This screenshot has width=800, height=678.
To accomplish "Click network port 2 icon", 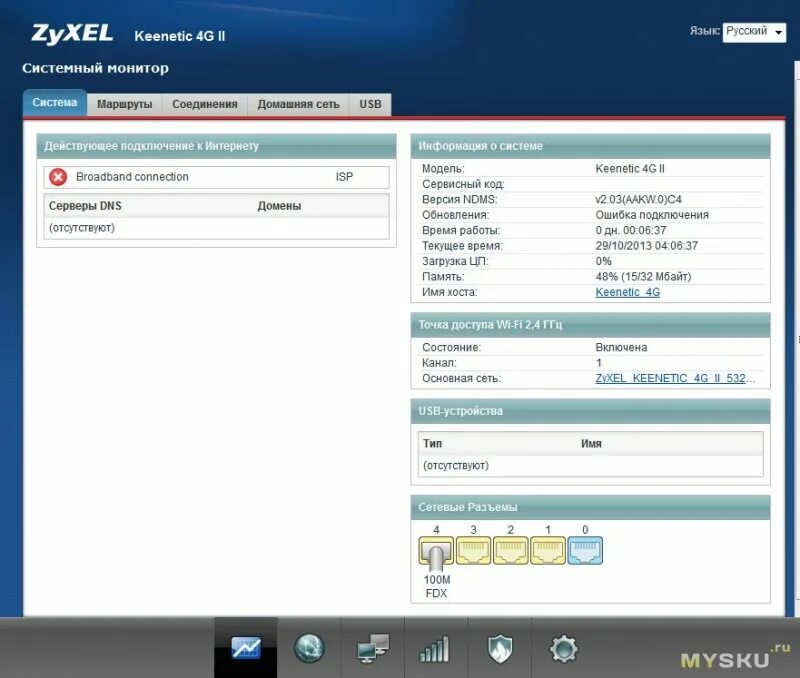I will click(x=511, y=550).
